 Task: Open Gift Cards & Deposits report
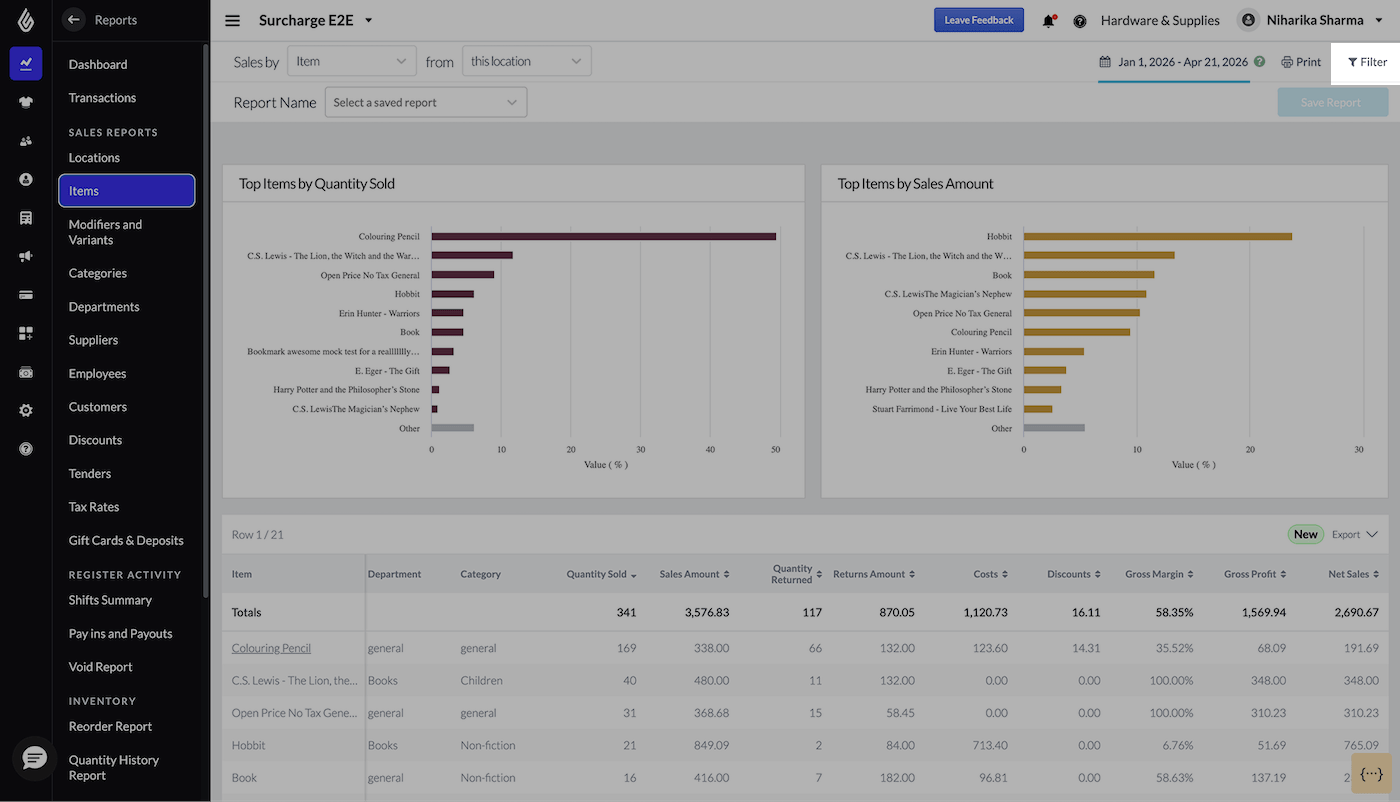pyautogui.click(x=126, y=541)
